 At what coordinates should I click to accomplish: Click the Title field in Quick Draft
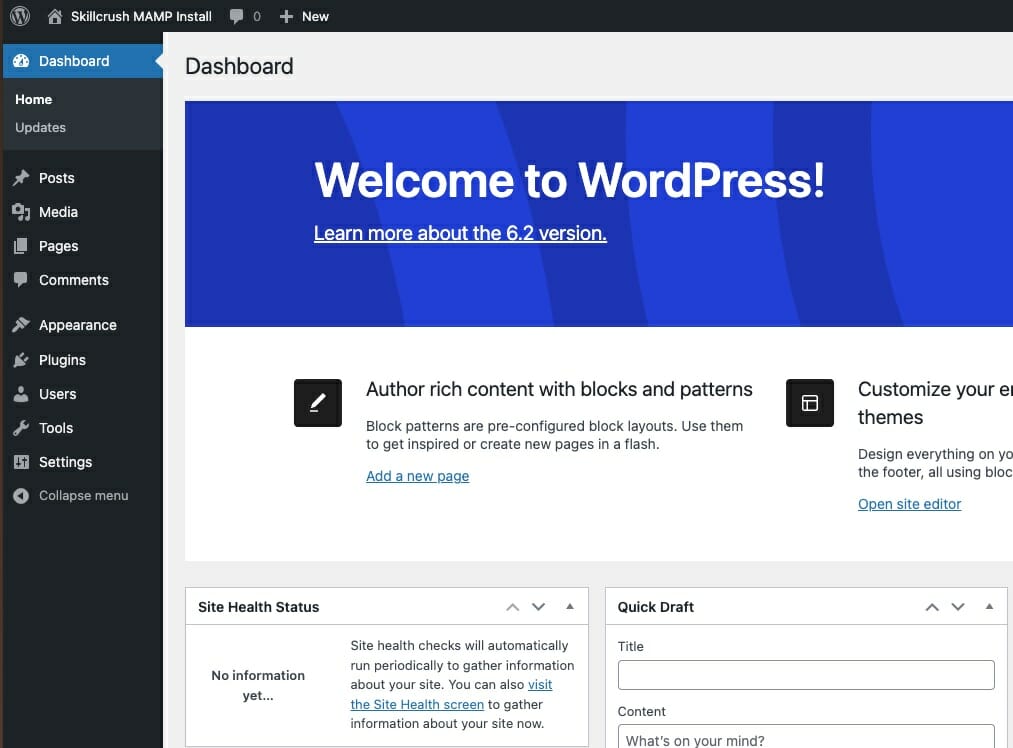click(x=806, y=675)
